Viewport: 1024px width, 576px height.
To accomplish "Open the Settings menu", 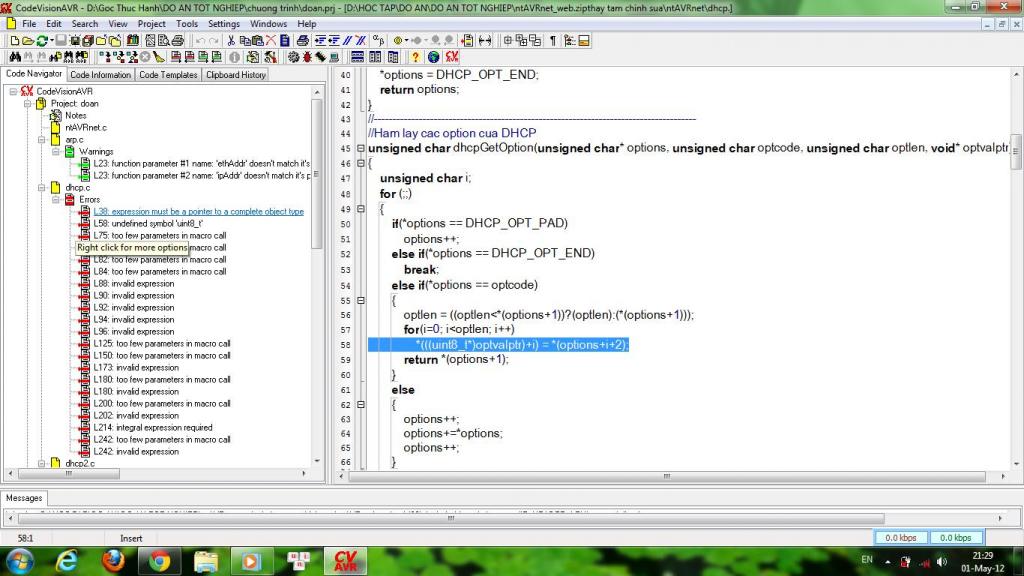I will click(224, 24).
